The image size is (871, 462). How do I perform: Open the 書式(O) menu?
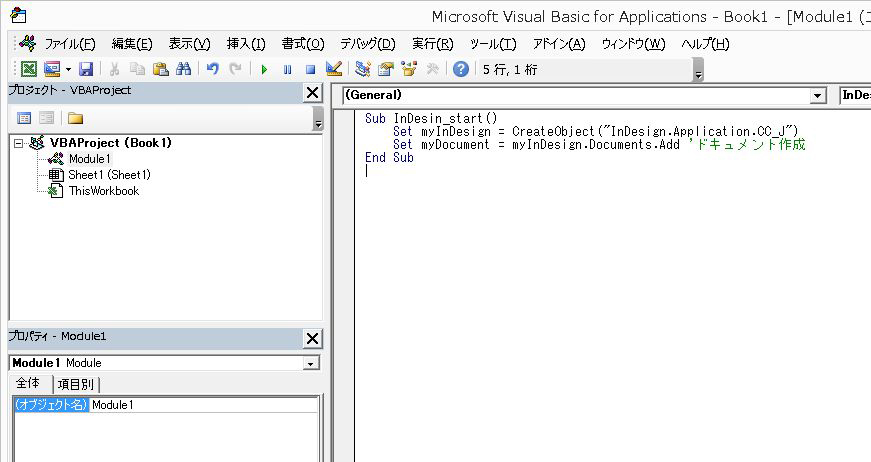tap(303, 43)
